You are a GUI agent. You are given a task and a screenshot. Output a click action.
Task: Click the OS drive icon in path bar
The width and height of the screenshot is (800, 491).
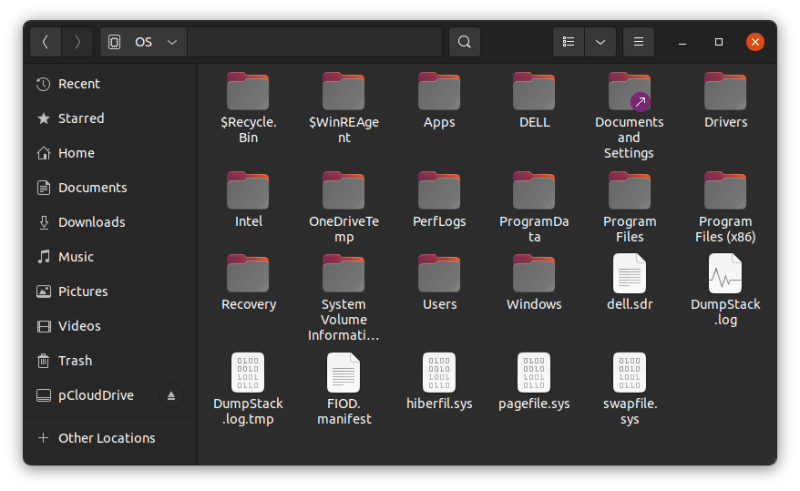tap(114, 42)
